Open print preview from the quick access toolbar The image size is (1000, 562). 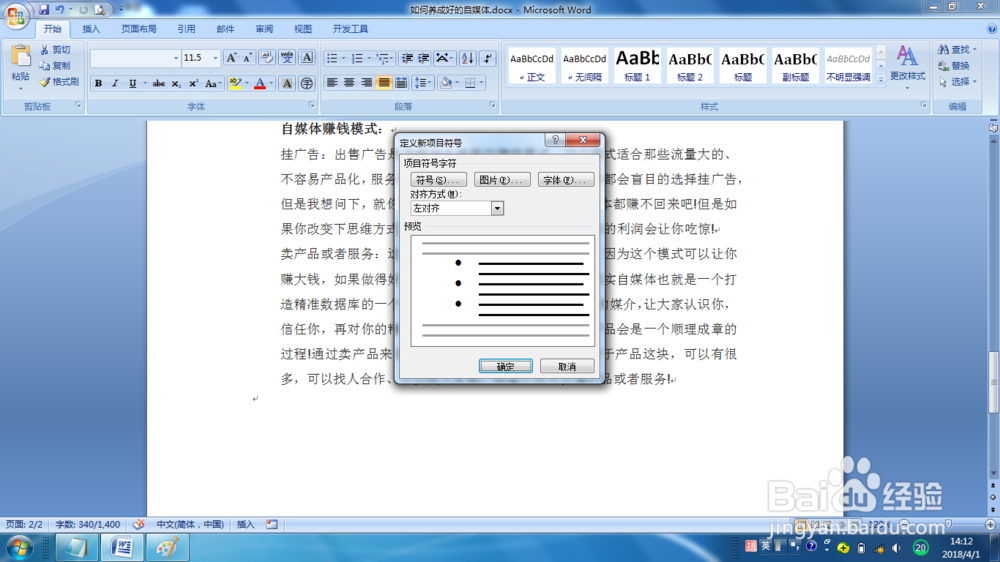point(100,10)
